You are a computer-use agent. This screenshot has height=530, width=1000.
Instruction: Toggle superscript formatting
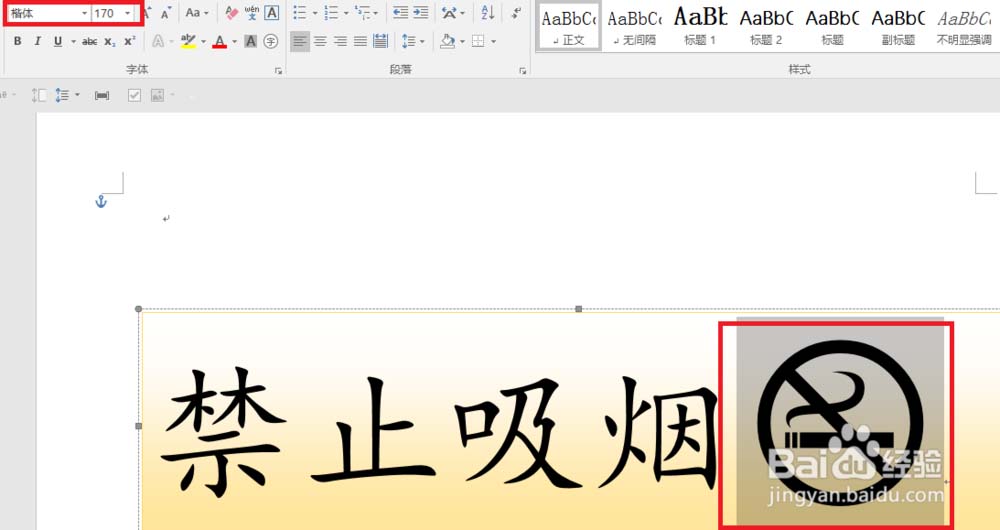[129, 41]
